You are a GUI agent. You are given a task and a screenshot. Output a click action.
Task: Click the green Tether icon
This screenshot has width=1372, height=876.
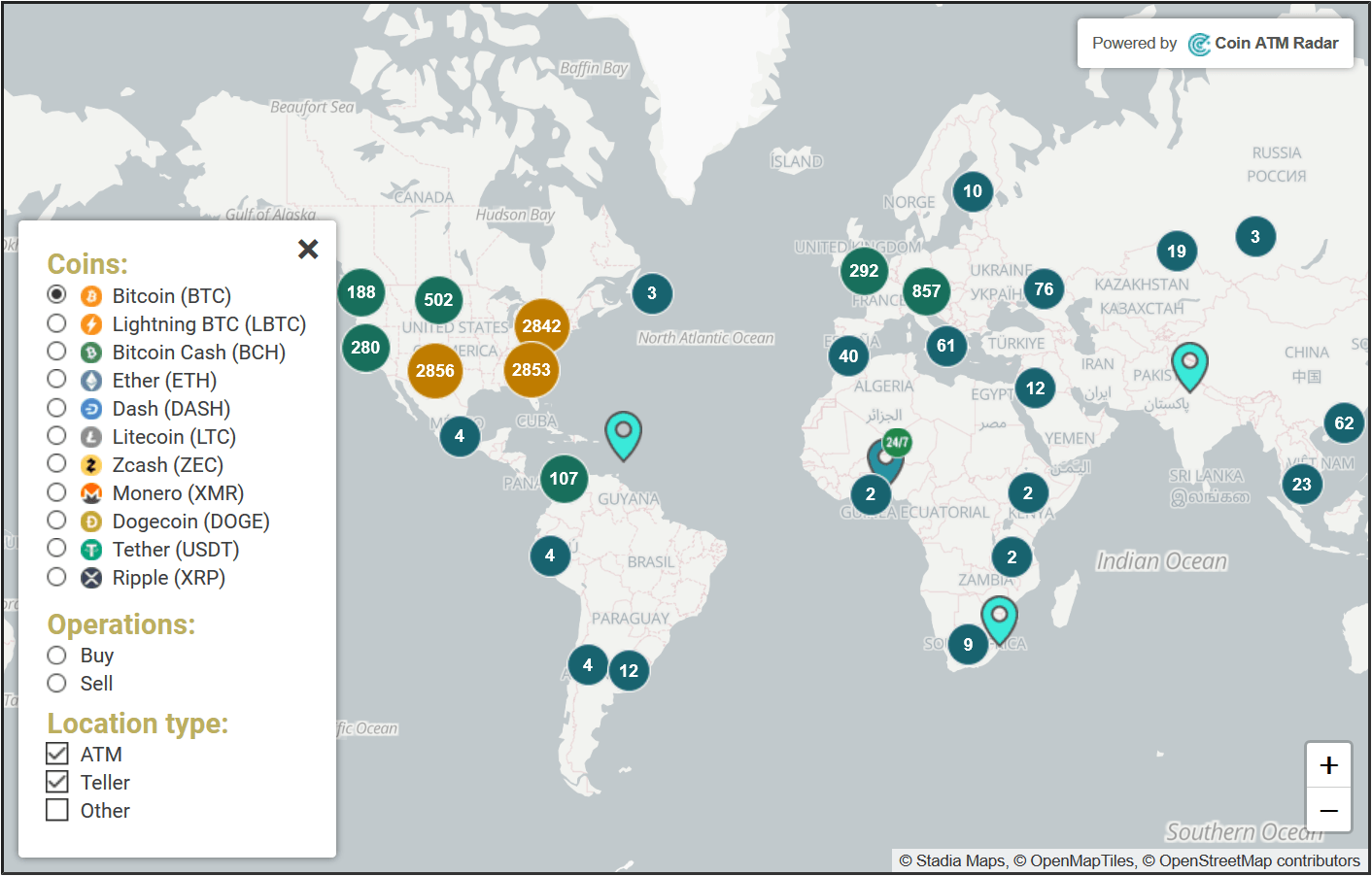tap(91, 550)
